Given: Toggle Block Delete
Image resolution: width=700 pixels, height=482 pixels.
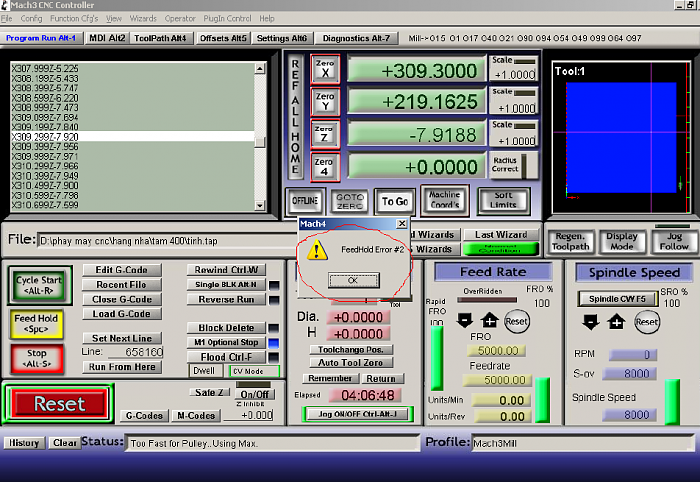Looking at the screenshot, I should coord(226,328).
